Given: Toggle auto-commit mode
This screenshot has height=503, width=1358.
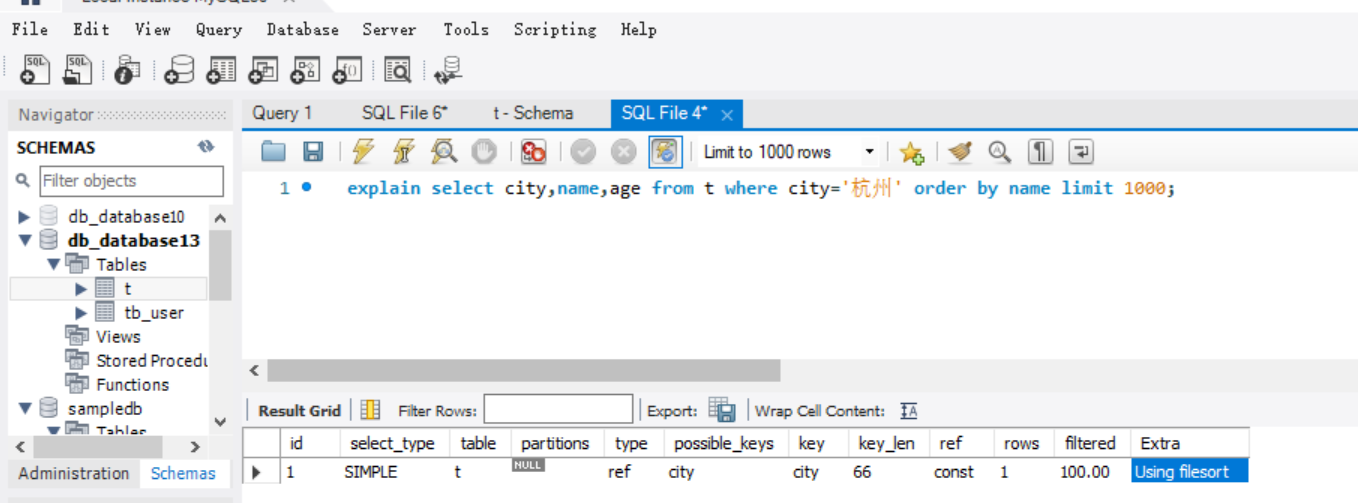Looking at the screenshot, I should 665,152.
